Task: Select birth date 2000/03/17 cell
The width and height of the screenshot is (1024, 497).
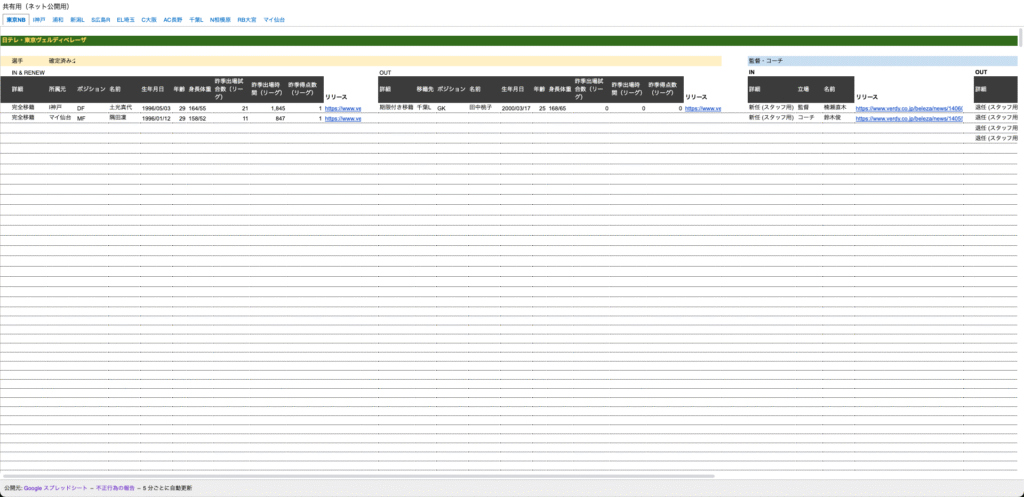Action: tap(516, 108)
